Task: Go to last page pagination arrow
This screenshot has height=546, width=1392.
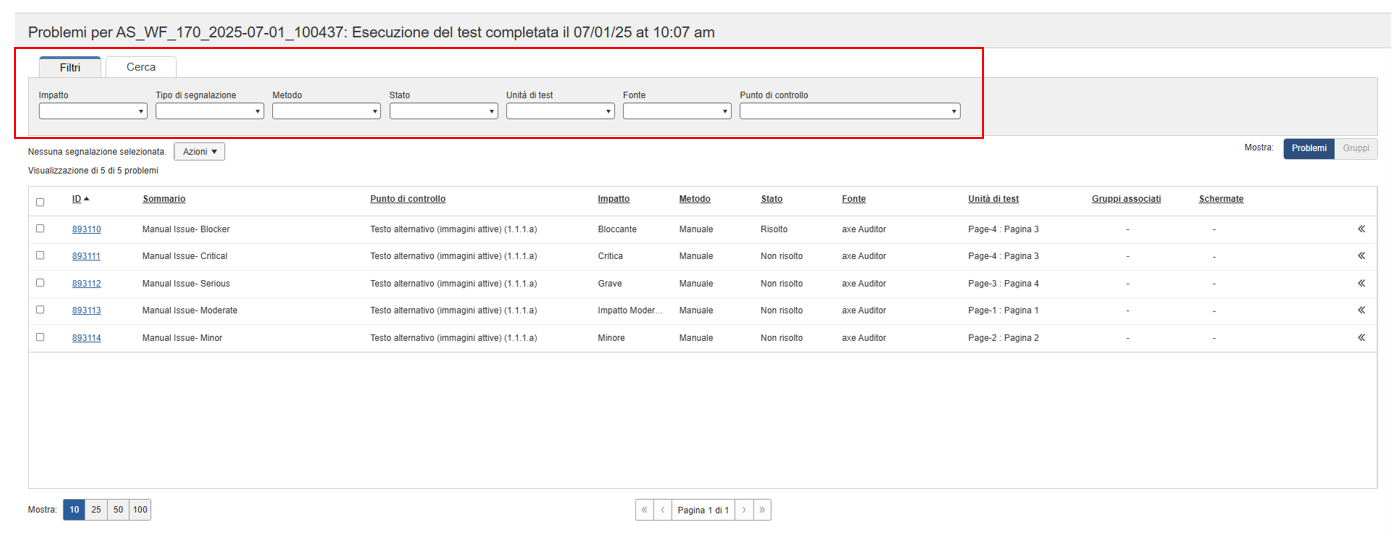Action: click(762, 510)
